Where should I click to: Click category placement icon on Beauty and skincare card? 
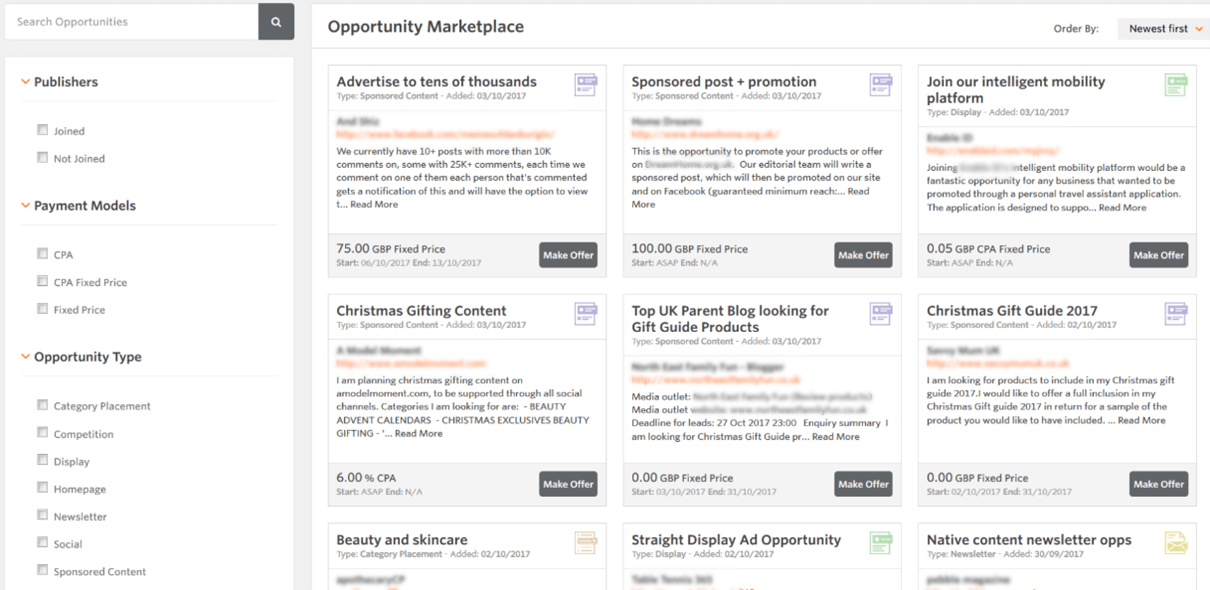[585, 543]
